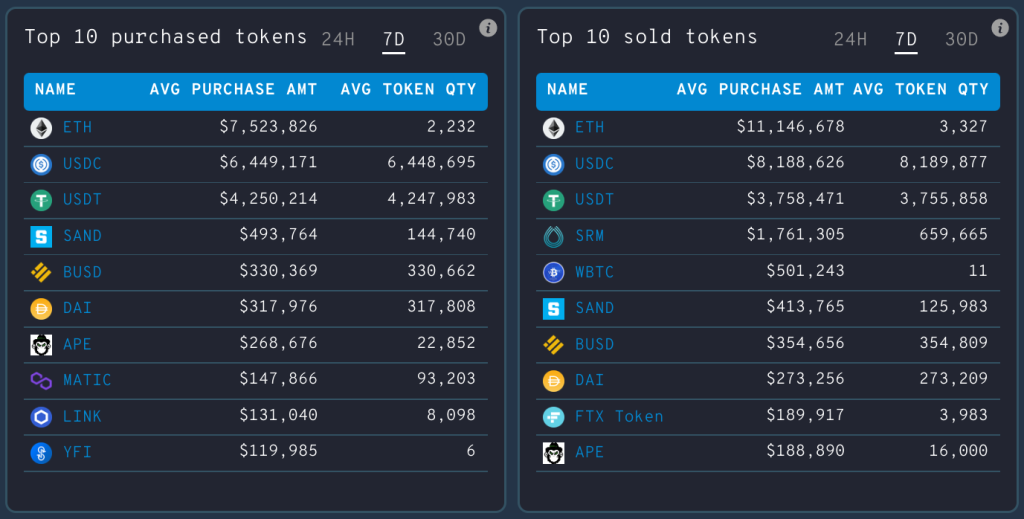
Task: Click the FTX Token icon
Action: point(553,416)
